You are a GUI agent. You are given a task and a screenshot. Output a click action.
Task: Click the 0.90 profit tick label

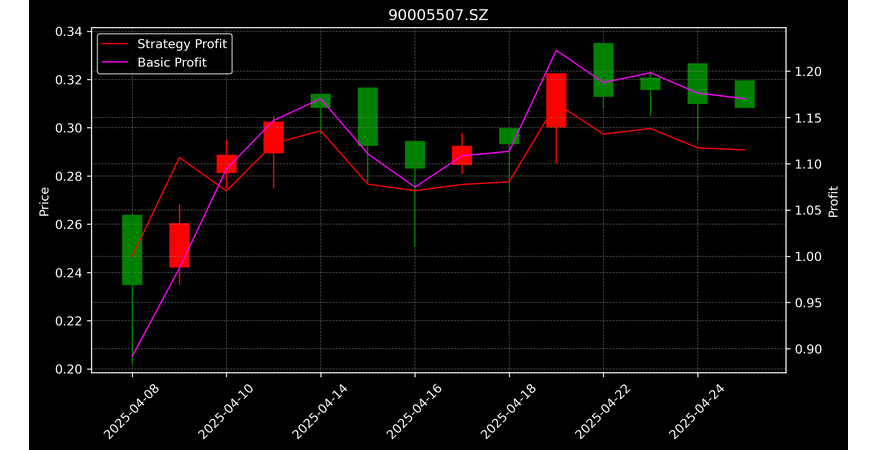(x=808, y=349)
